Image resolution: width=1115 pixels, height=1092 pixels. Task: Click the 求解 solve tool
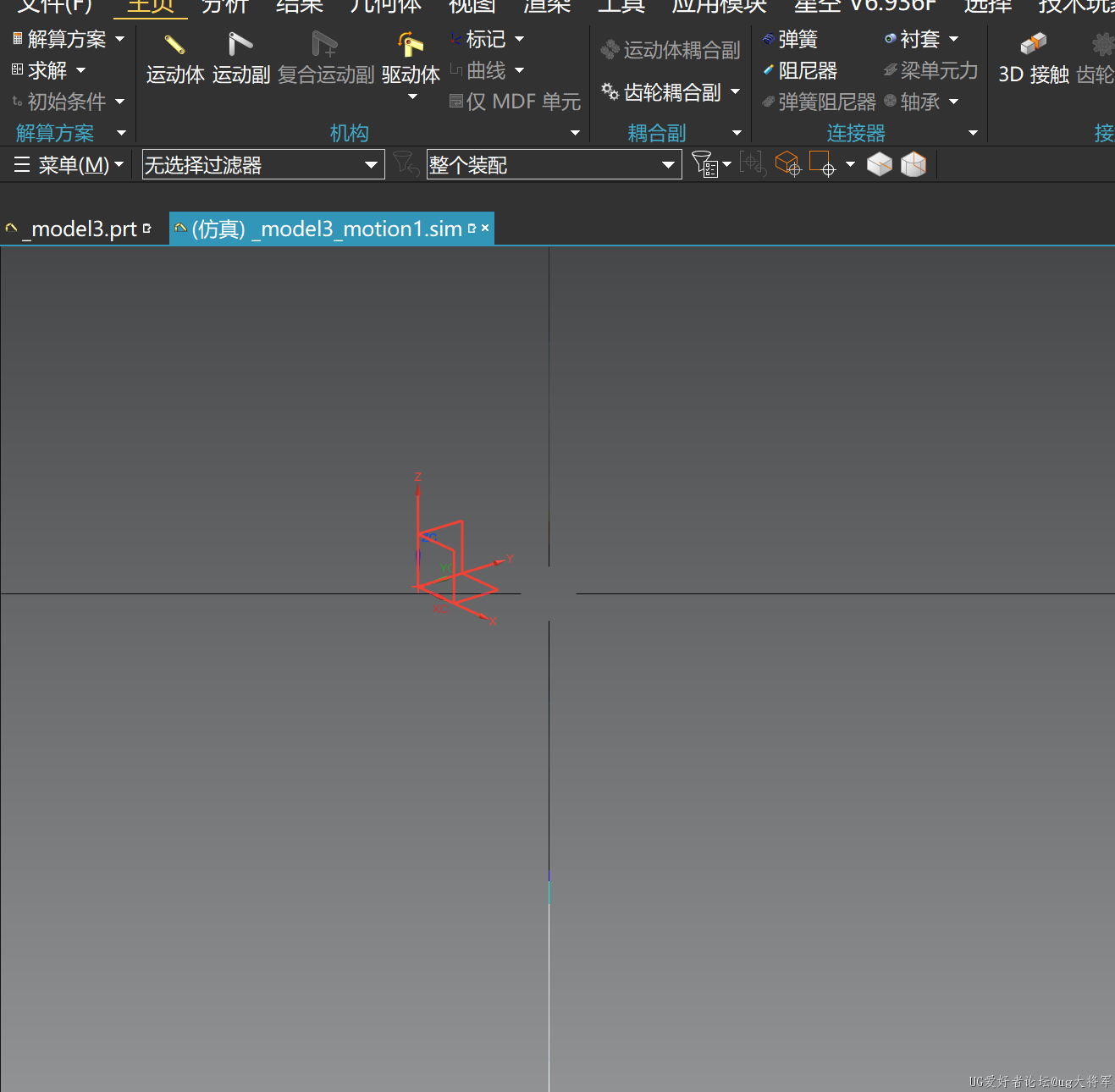tap(40, 70)
